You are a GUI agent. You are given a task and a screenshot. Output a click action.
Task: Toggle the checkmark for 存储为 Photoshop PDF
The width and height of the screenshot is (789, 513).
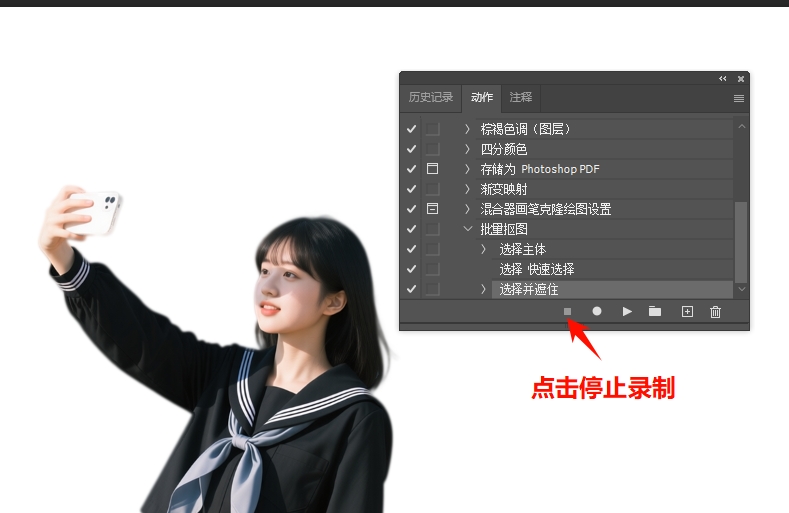pyautogui.click(x=412, y=169)
